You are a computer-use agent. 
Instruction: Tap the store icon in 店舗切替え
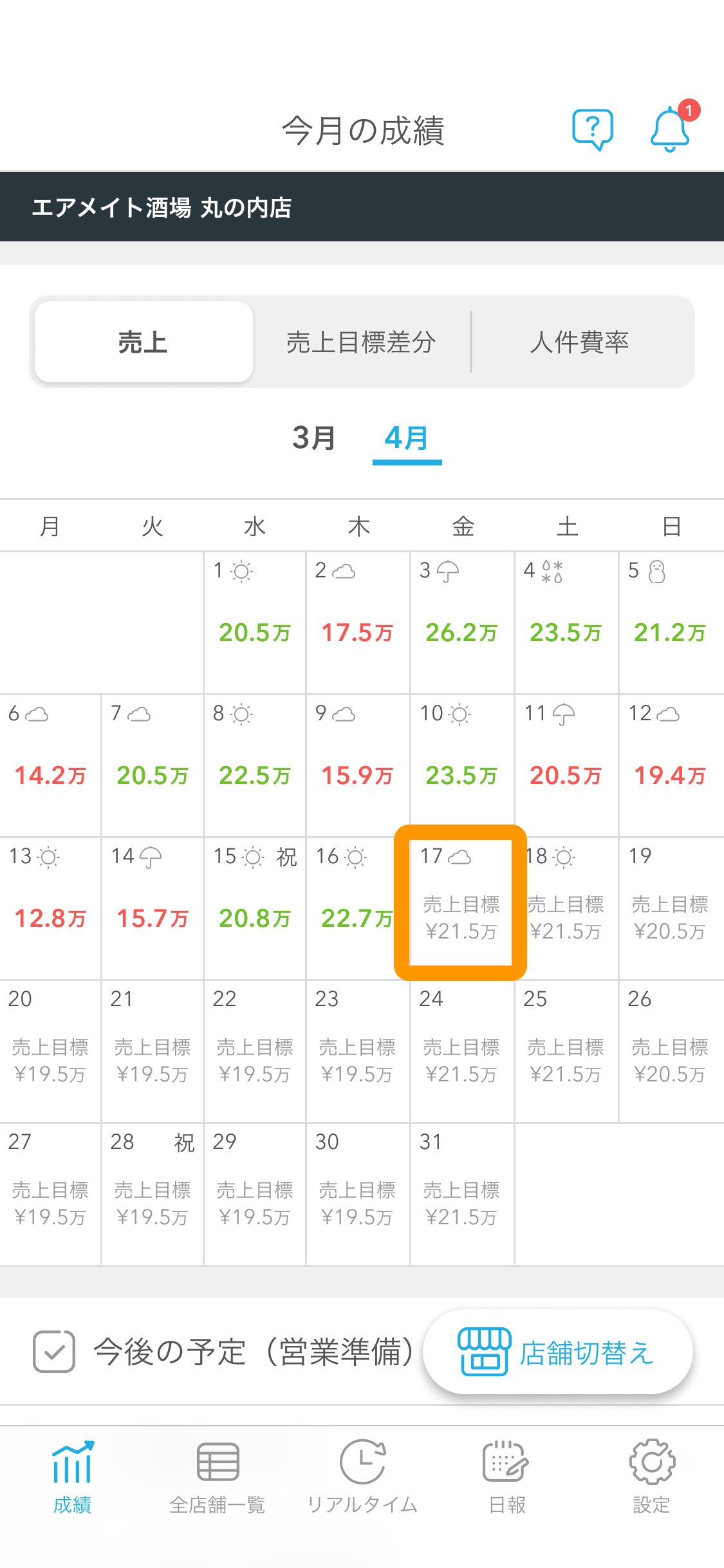tap(484, 1352)
